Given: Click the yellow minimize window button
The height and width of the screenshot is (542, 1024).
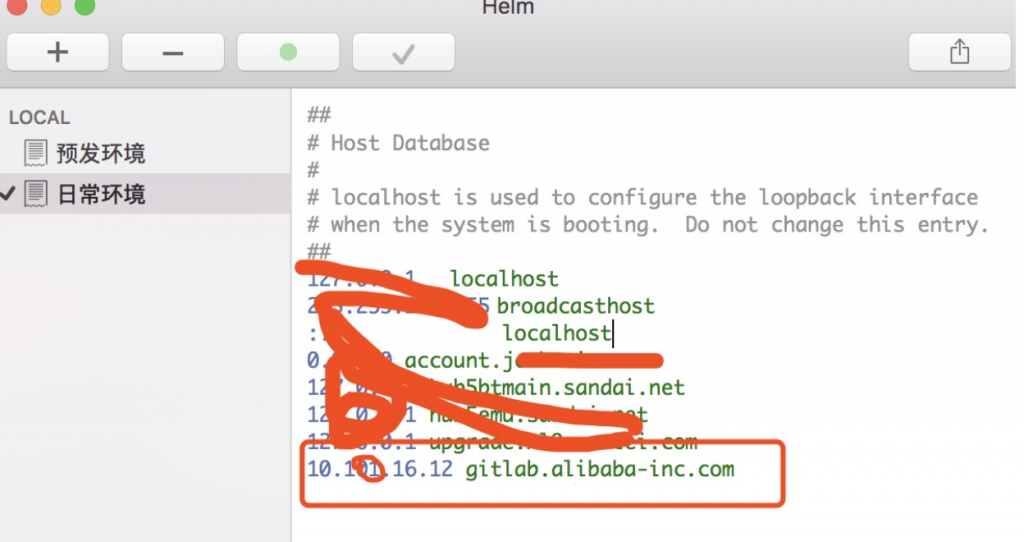Looking at the screenshot, I should click(x=51, y=6).
